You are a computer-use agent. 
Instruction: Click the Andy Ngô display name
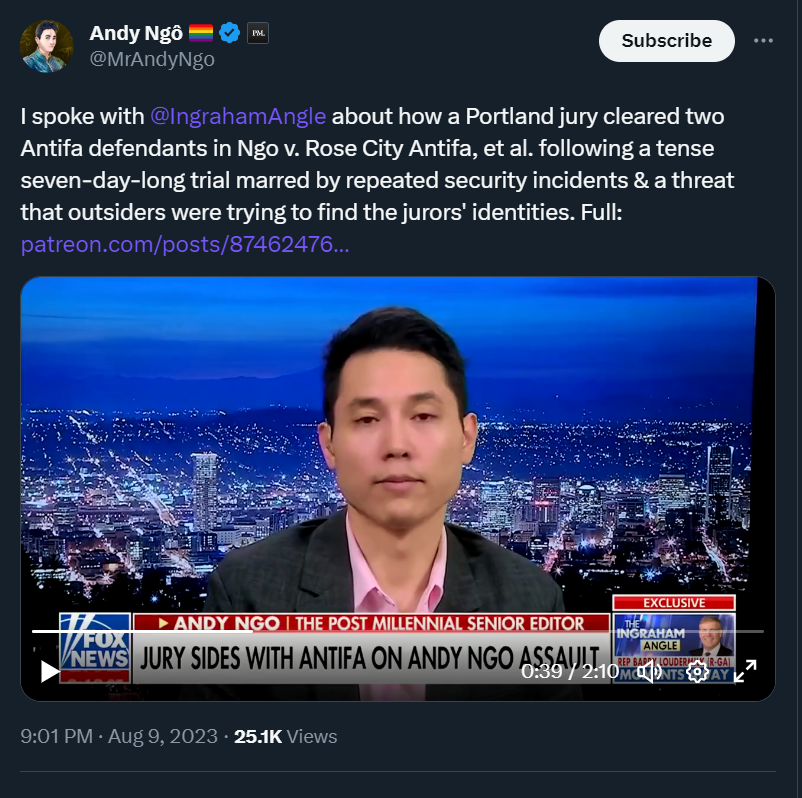tap(136, 33)
